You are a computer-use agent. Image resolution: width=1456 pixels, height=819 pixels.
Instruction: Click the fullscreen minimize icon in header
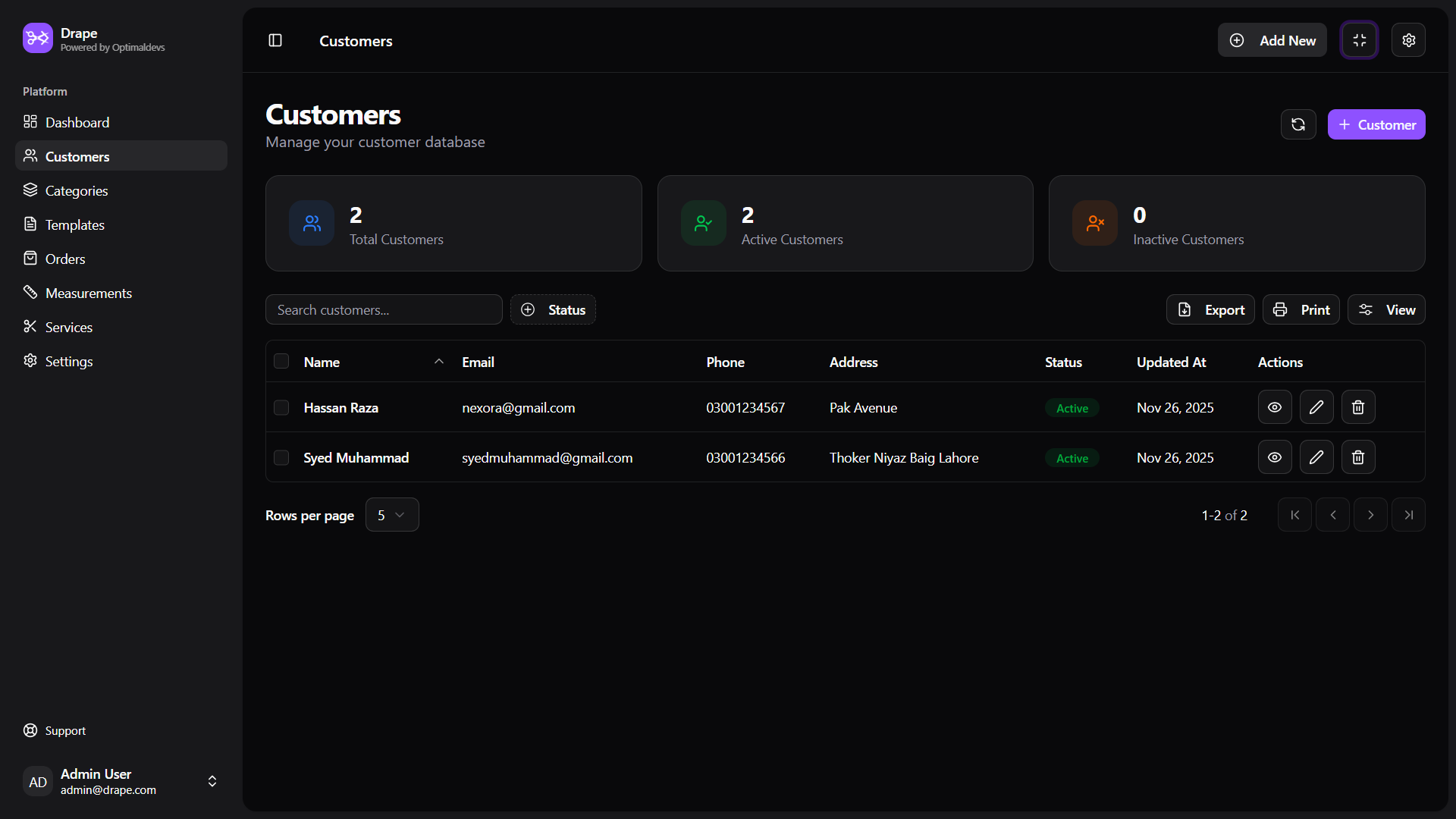(1359, 40)
